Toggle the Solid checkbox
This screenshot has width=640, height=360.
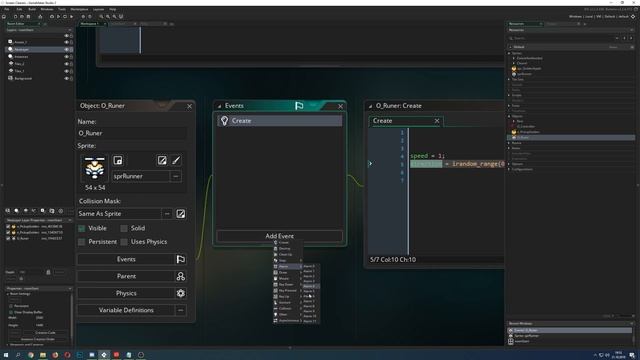[x=124, y=228]
